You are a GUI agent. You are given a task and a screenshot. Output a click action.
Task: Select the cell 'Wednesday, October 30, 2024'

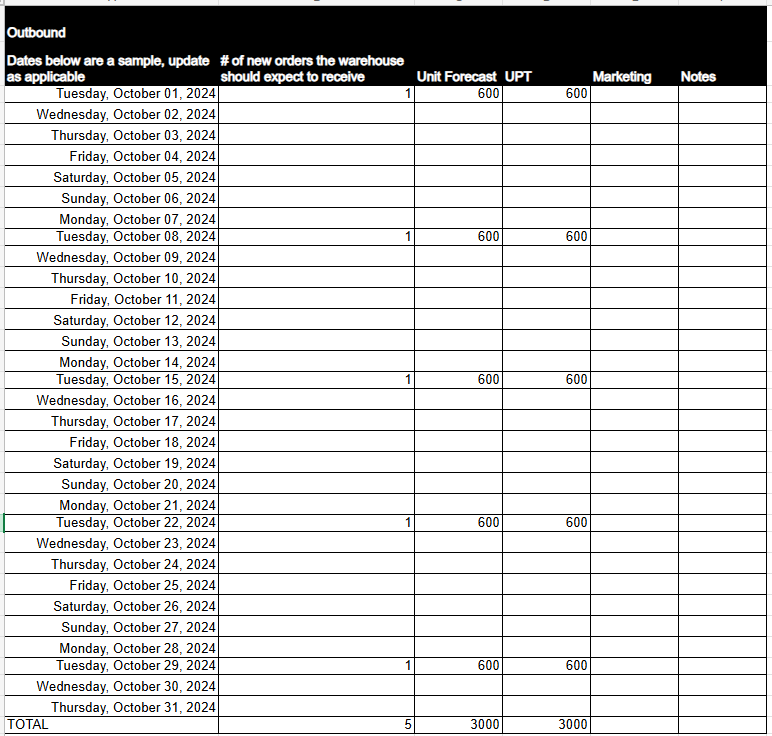click(x=111, y=686)
